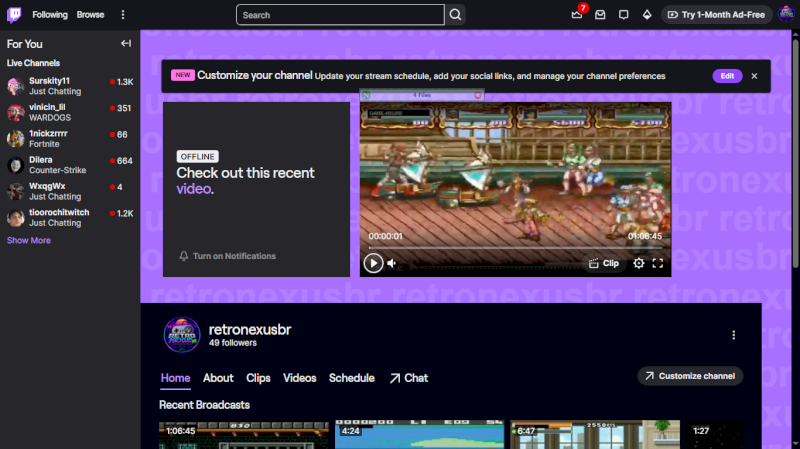Click Customize channel button
This screenshot has width=800, height=449.
coord(690,376)
